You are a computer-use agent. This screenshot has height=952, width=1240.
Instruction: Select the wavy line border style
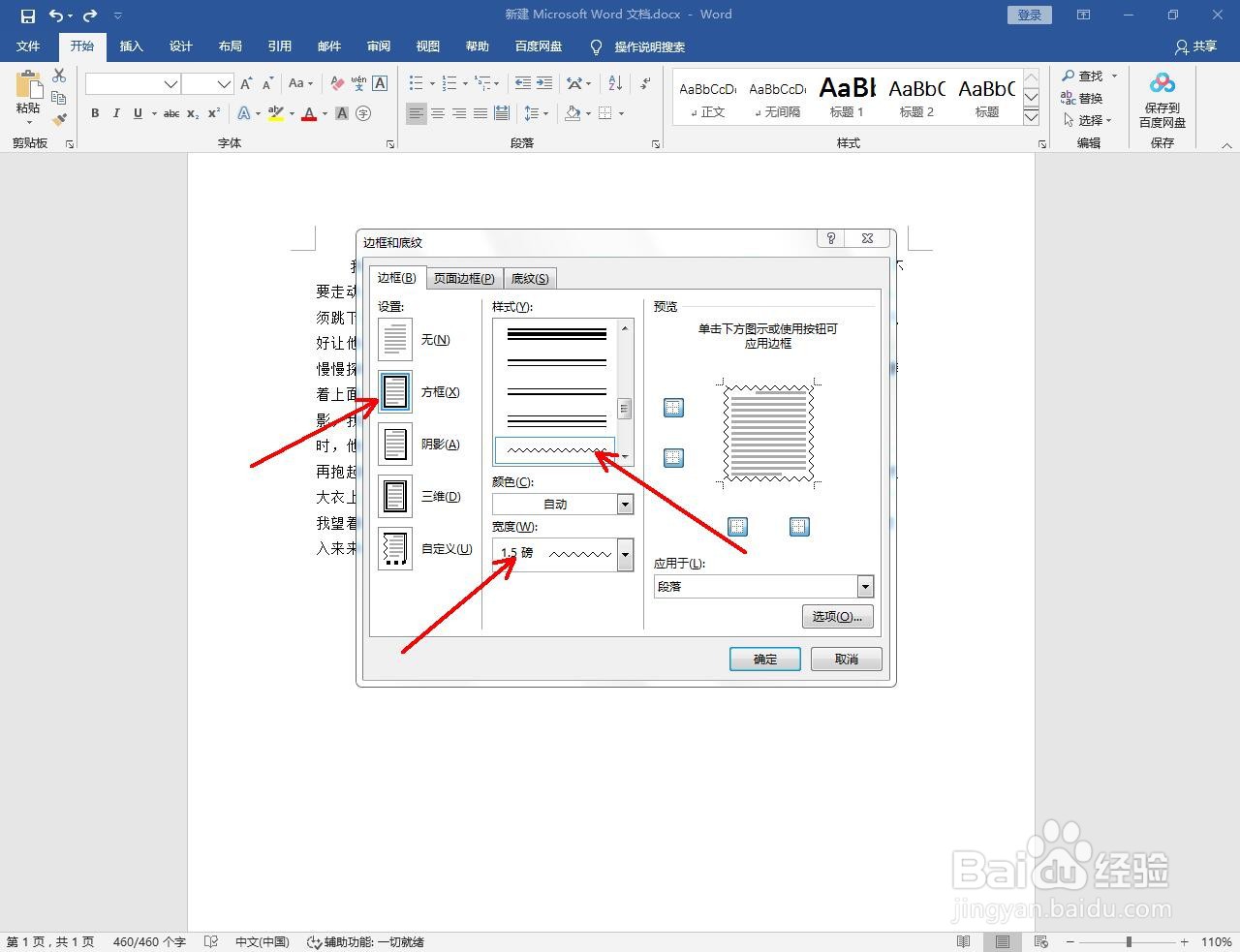click(554, 449)
